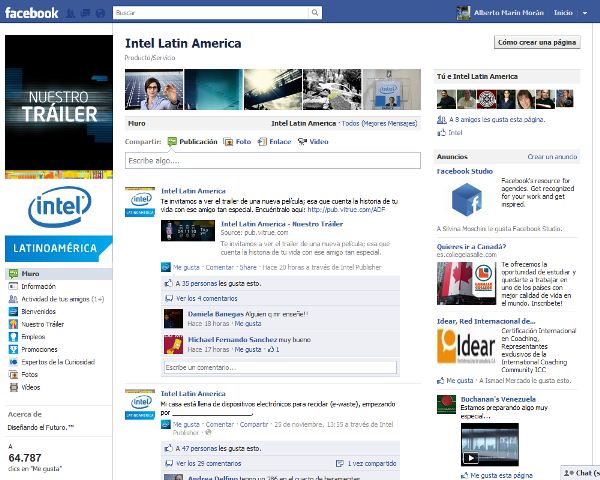Open Buchanan's Venezuela ad title
The image size is (600, 480).
pos(498,399)
